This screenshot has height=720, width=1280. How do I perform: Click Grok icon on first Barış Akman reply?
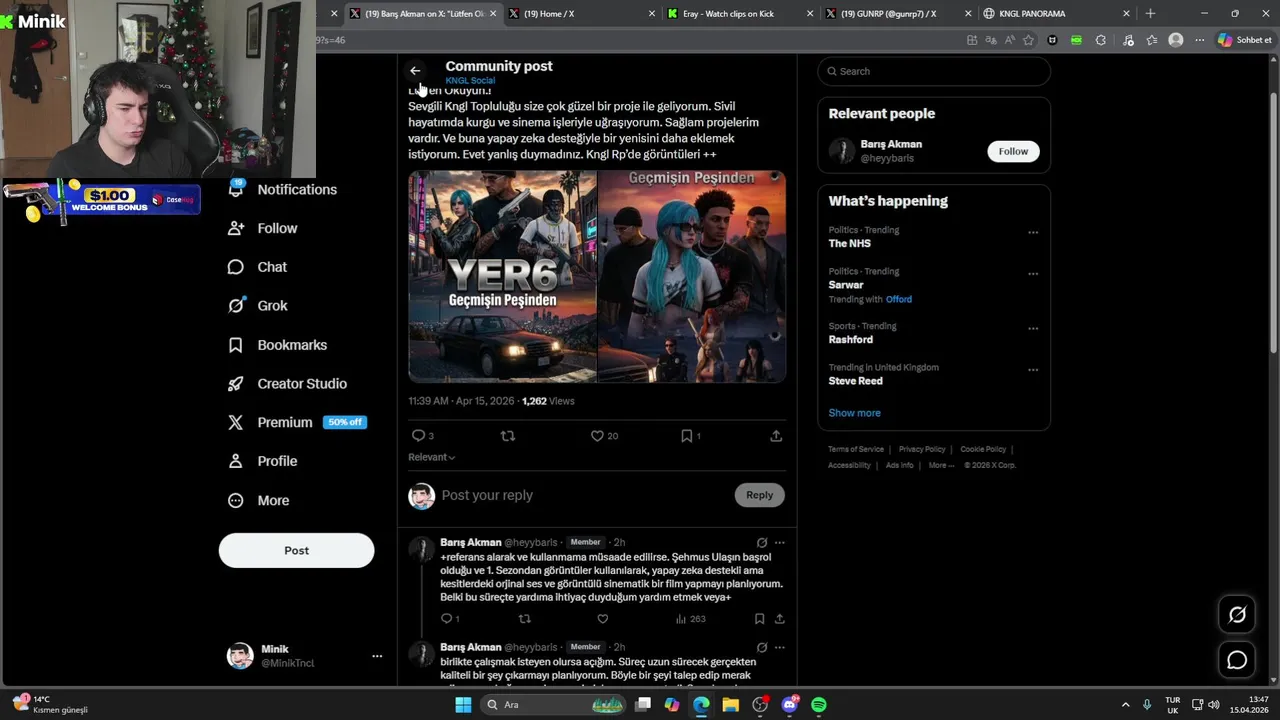point(762,543)
